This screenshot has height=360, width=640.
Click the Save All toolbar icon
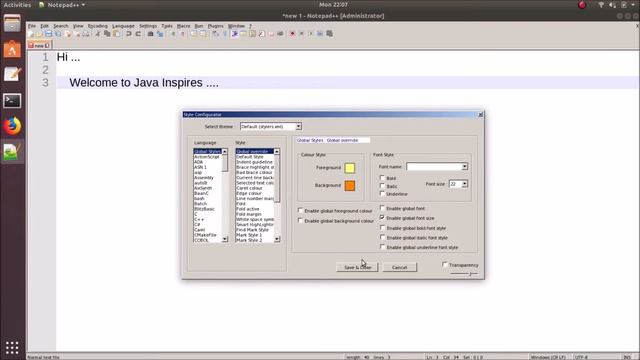tap(58, 34)
